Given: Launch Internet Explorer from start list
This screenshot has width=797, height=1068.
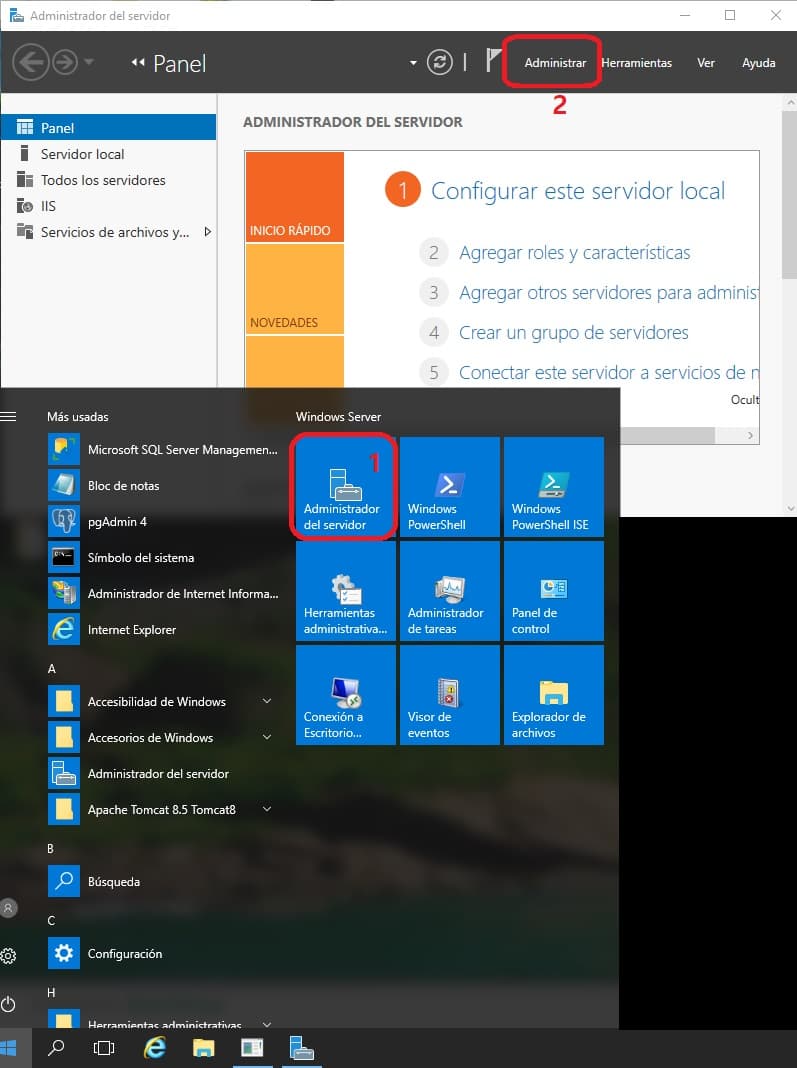Looking at the screenshot, I should (x=163, y=630).
